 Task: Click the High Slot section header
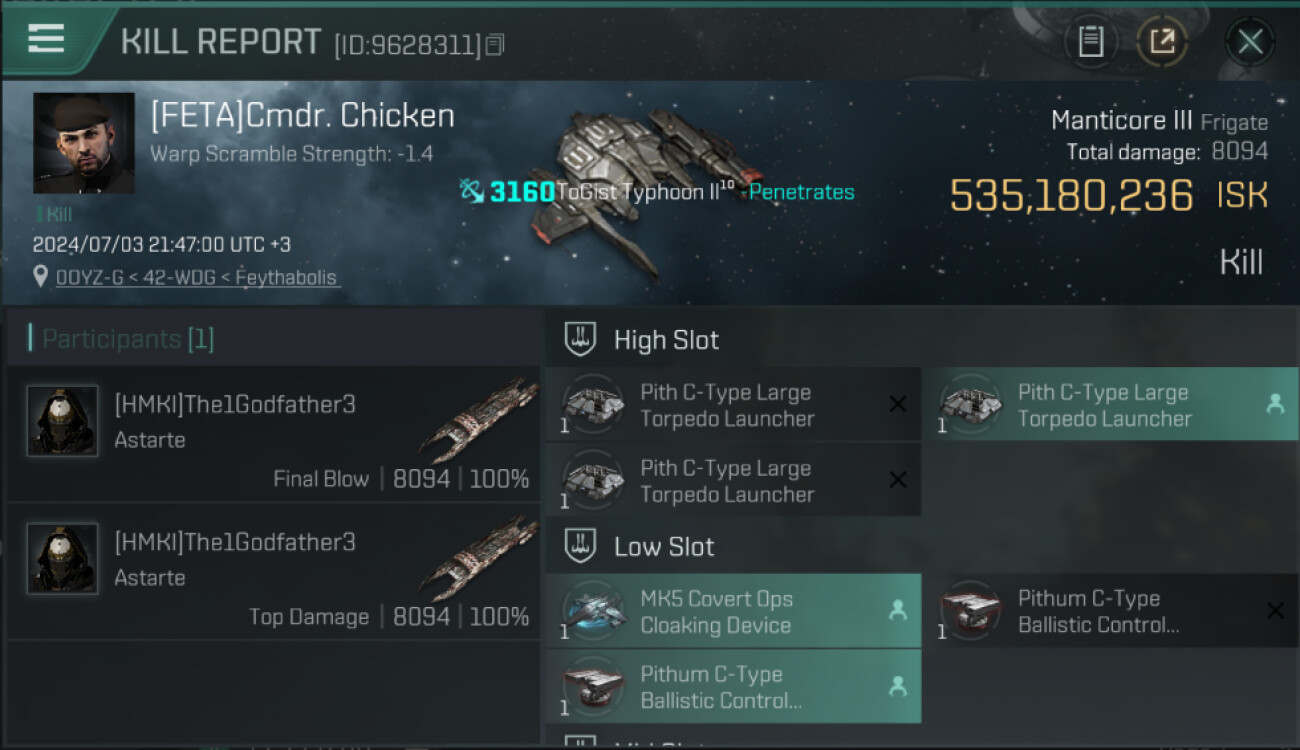(x=666, y=340)
